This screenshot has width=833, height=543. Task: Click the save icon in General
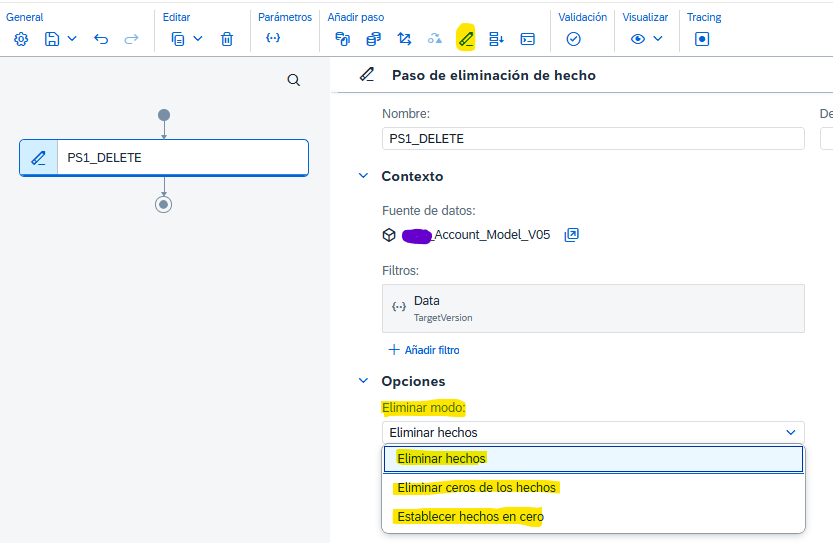(x=52, y=39)
